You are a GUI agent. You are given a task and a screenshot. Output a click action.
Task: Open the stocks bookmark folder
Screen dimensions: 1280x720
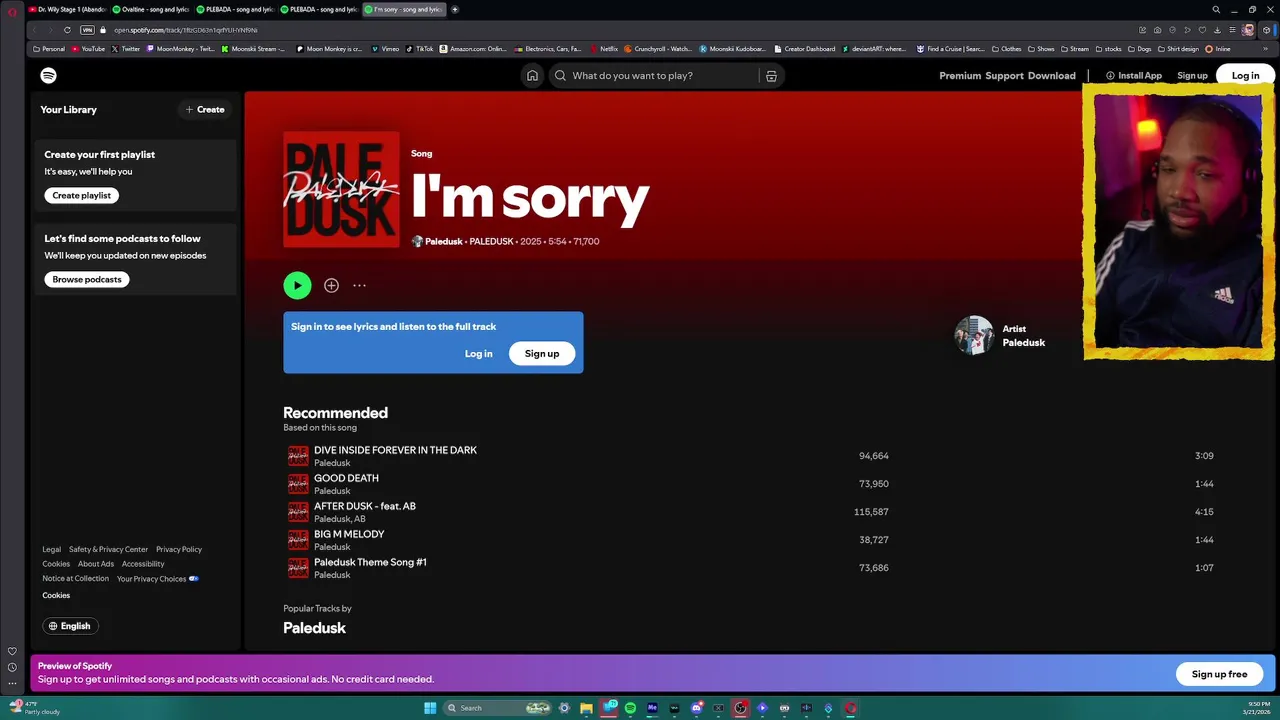click(x=1108, y=48)
